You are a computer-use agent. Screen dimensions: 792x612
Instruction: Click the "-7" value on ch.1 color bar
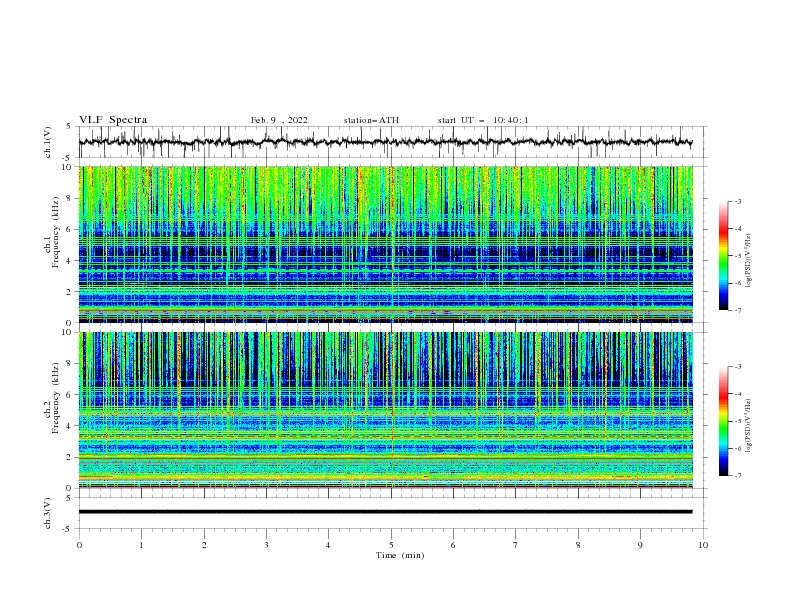pyautogui.click(x=737, y=310)
